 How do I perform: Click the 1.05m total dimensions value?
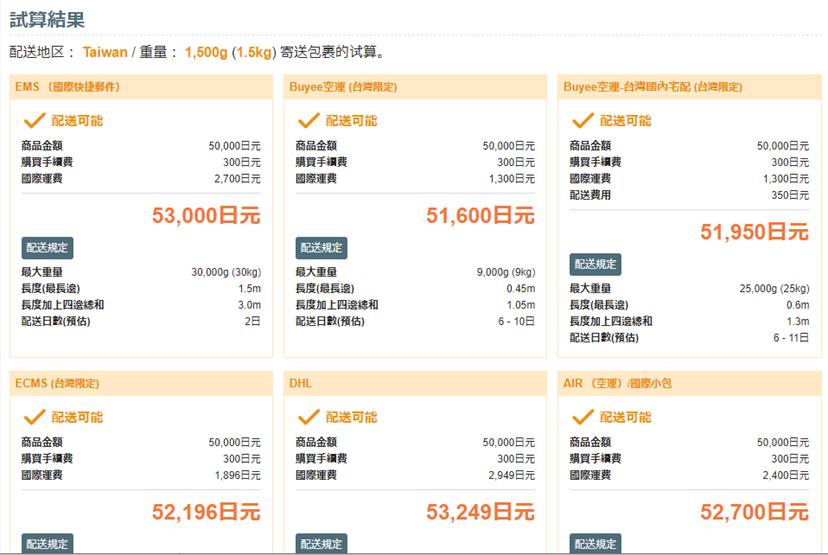pos(521,305)
